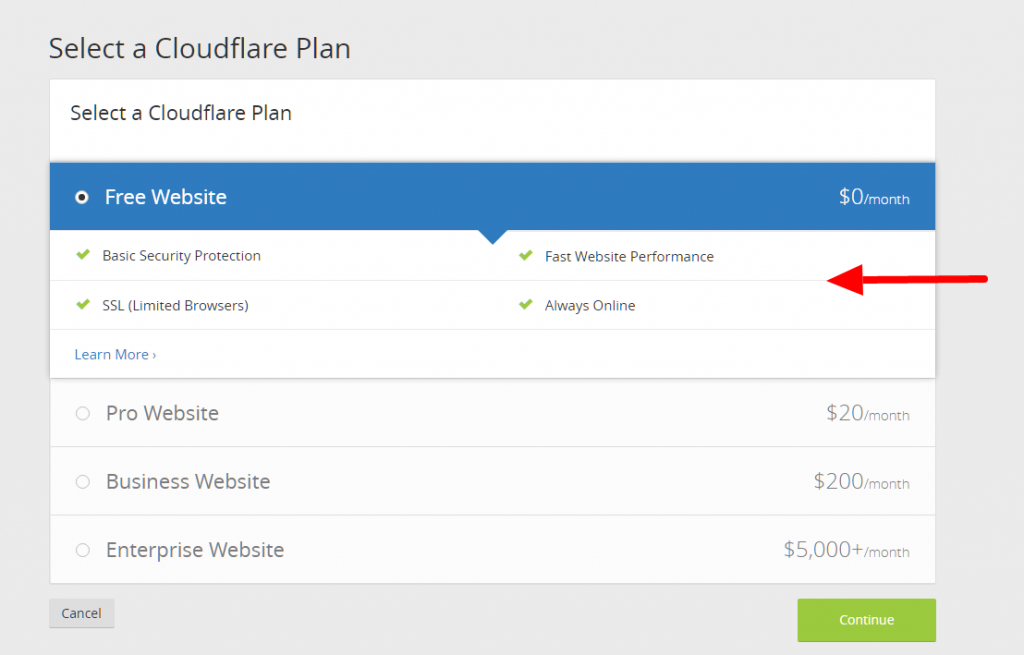Click the SSL (Limited Browsers) text
The image size is (1024, 655).
click(x=176, y=306)
